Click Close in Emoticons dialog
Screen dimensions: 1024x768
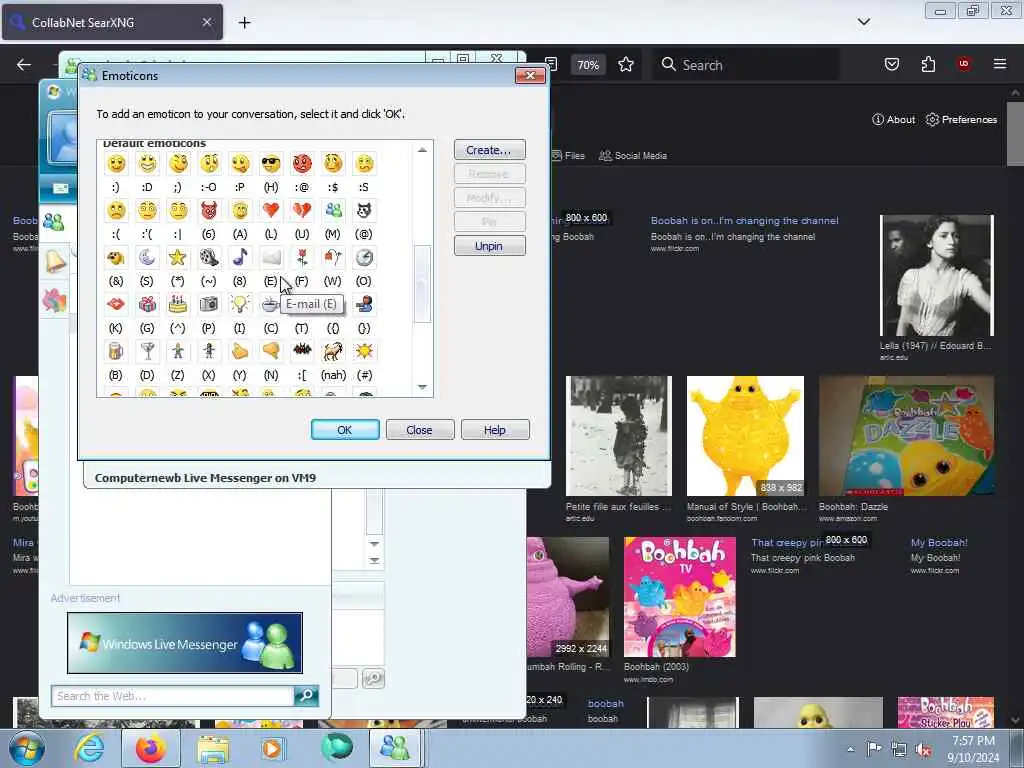(x=420, y=430)
